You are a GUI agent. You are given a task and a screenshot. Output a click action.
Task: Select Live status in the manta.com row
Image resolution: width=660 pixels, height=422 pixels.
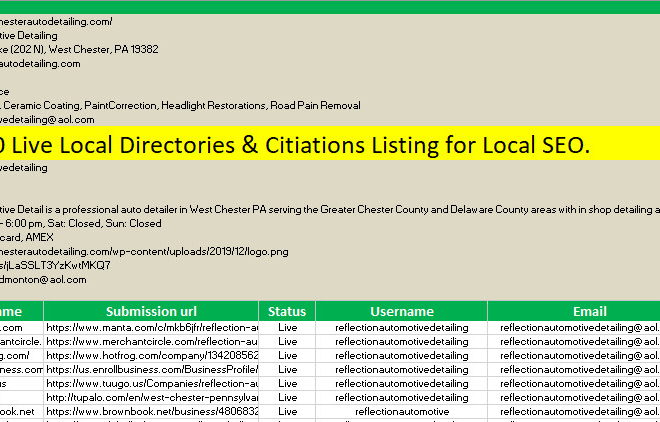tap(287, 327)
